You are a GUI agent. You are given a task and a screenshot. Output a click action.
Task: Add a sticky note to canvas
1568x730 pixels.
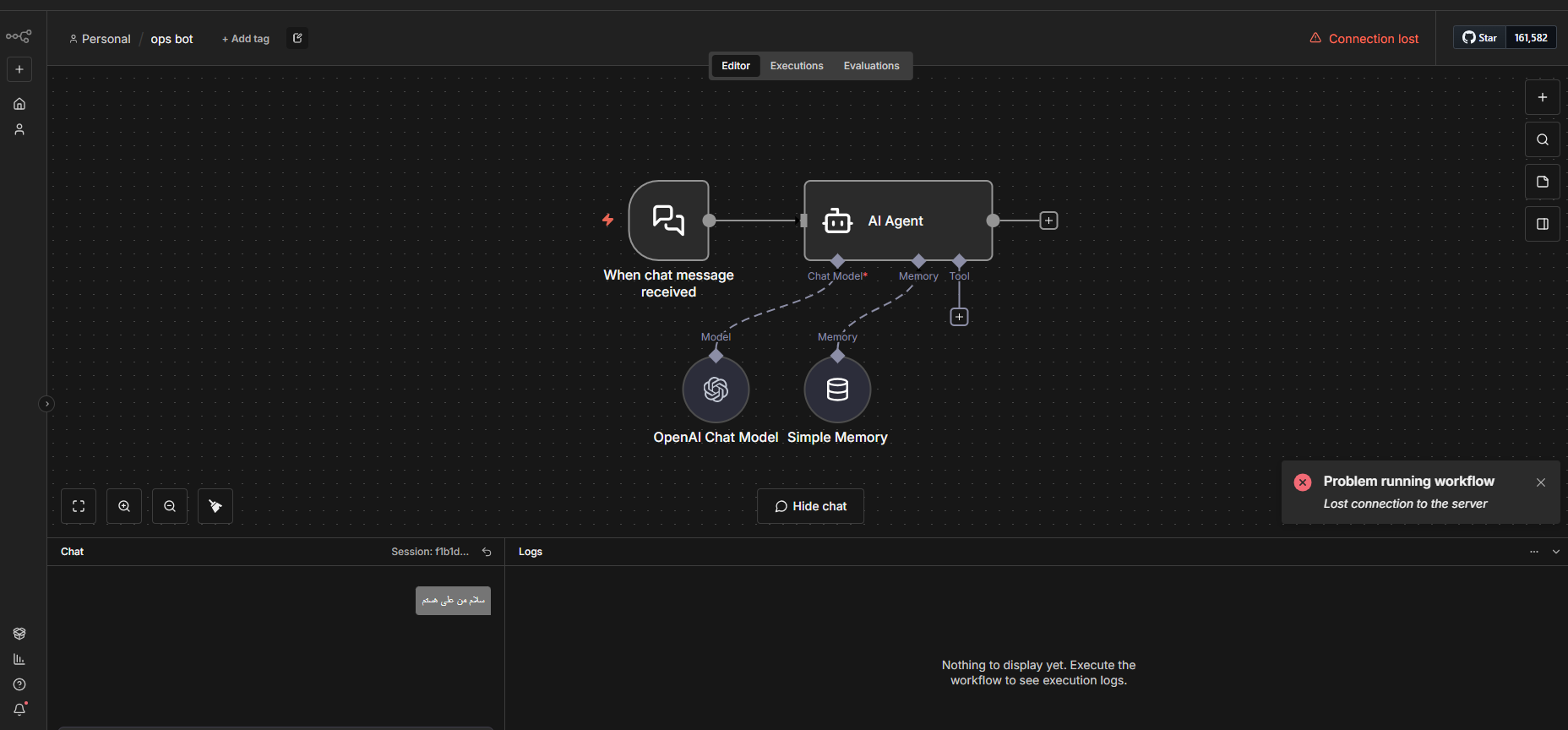pyautogui.click(x=1542, y=182)
